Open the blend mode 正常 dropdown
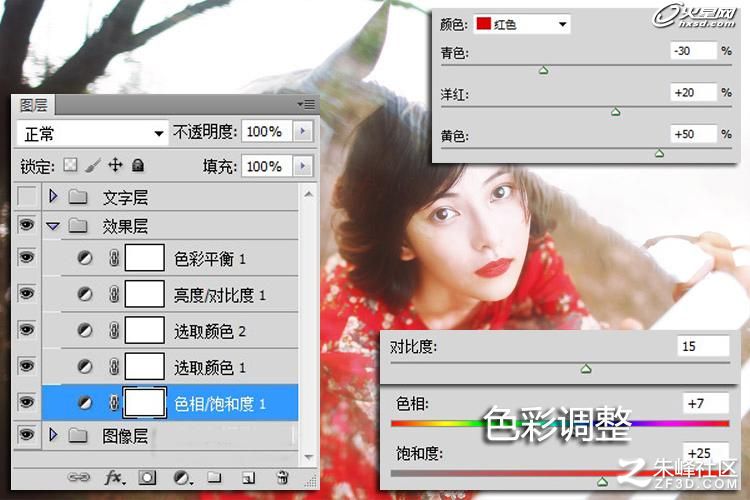The image size is (750, 500). point(93,133)
